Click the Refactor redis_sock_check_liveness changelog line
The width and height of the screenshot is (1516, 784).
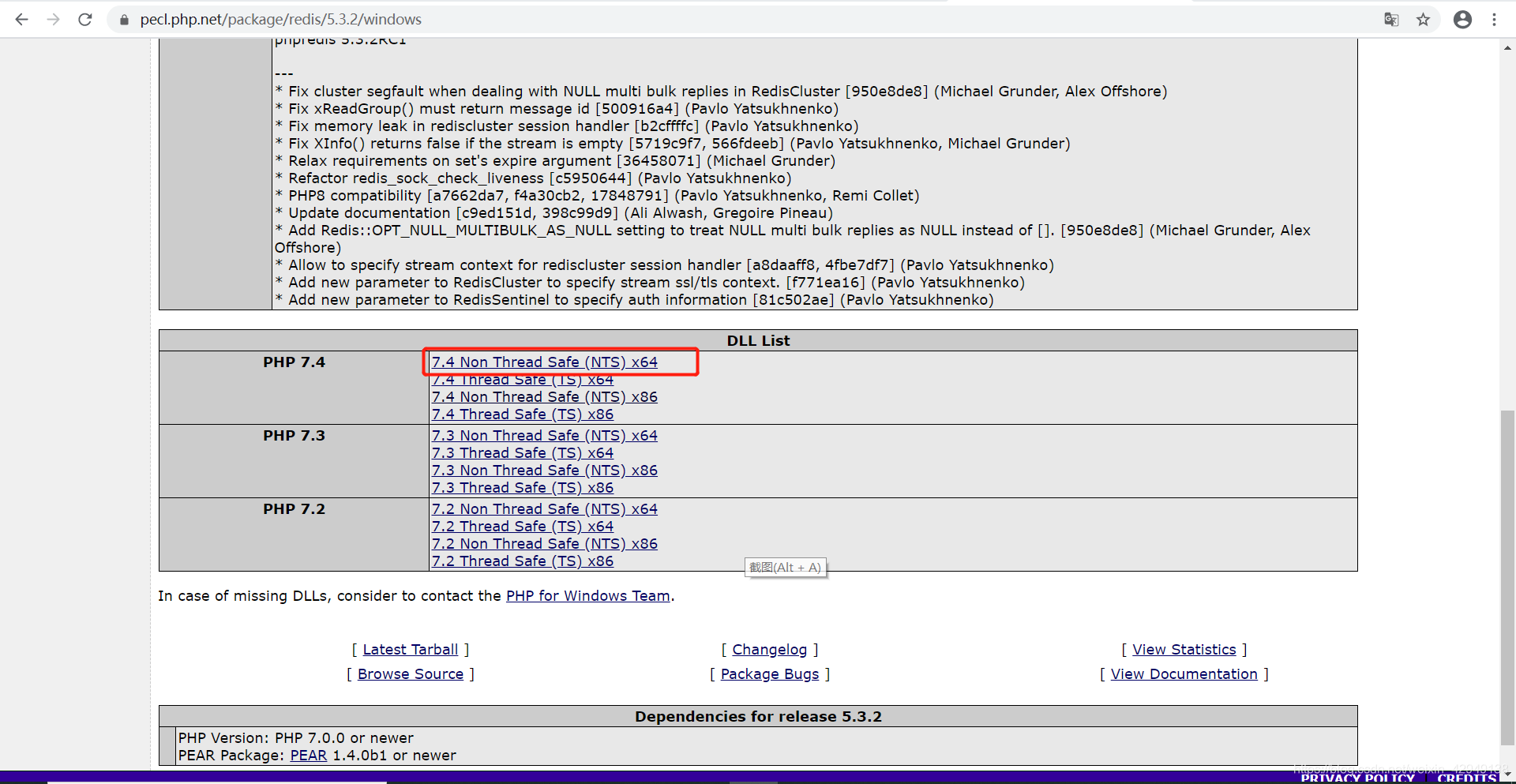[533, 178]
